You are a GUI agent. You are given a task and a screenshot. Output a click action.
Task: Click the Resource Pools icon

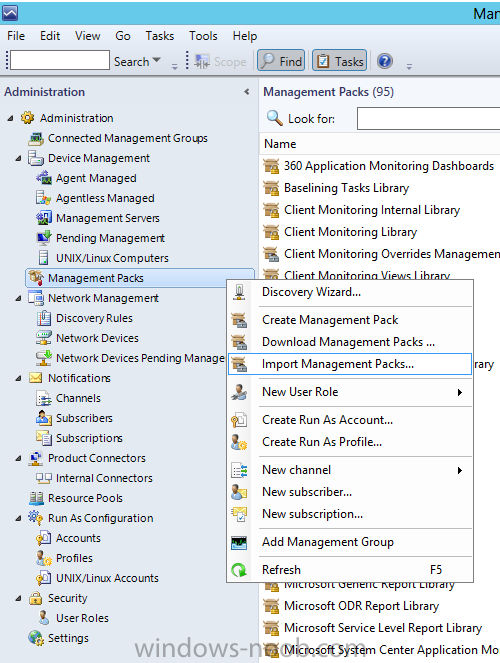tap(36, 498)
